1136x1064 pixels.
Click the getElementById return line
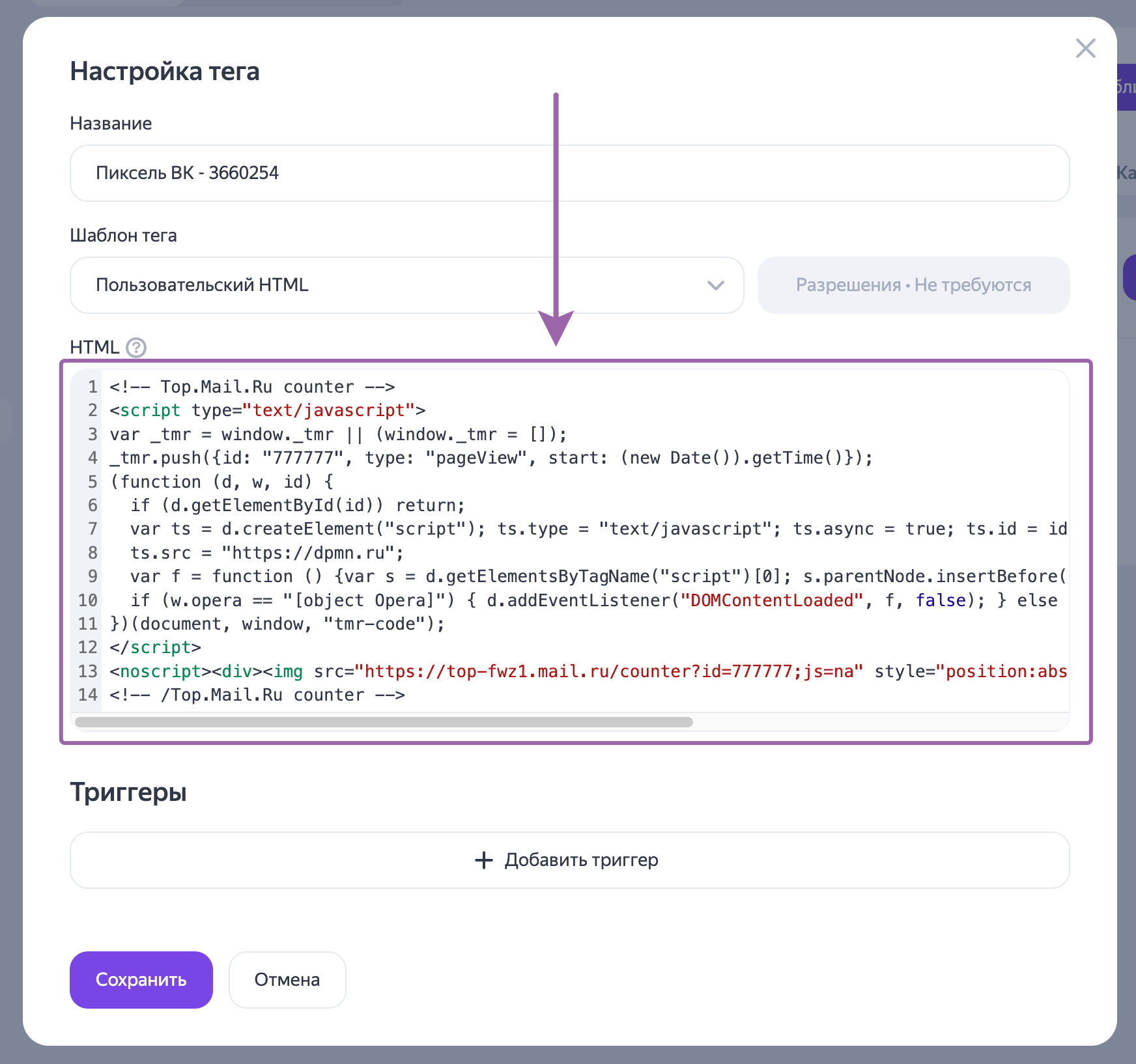pyautogui.click(x=297, y=506)
